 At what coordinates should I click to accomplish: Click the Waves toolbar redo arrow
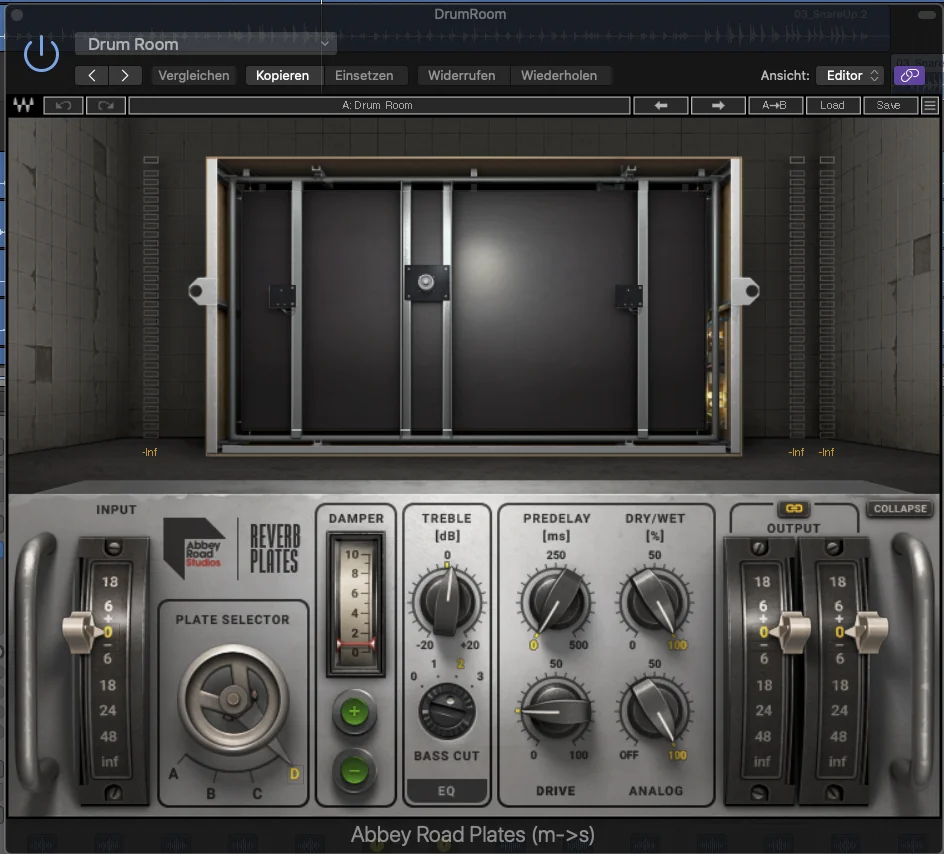coord(106,105)
